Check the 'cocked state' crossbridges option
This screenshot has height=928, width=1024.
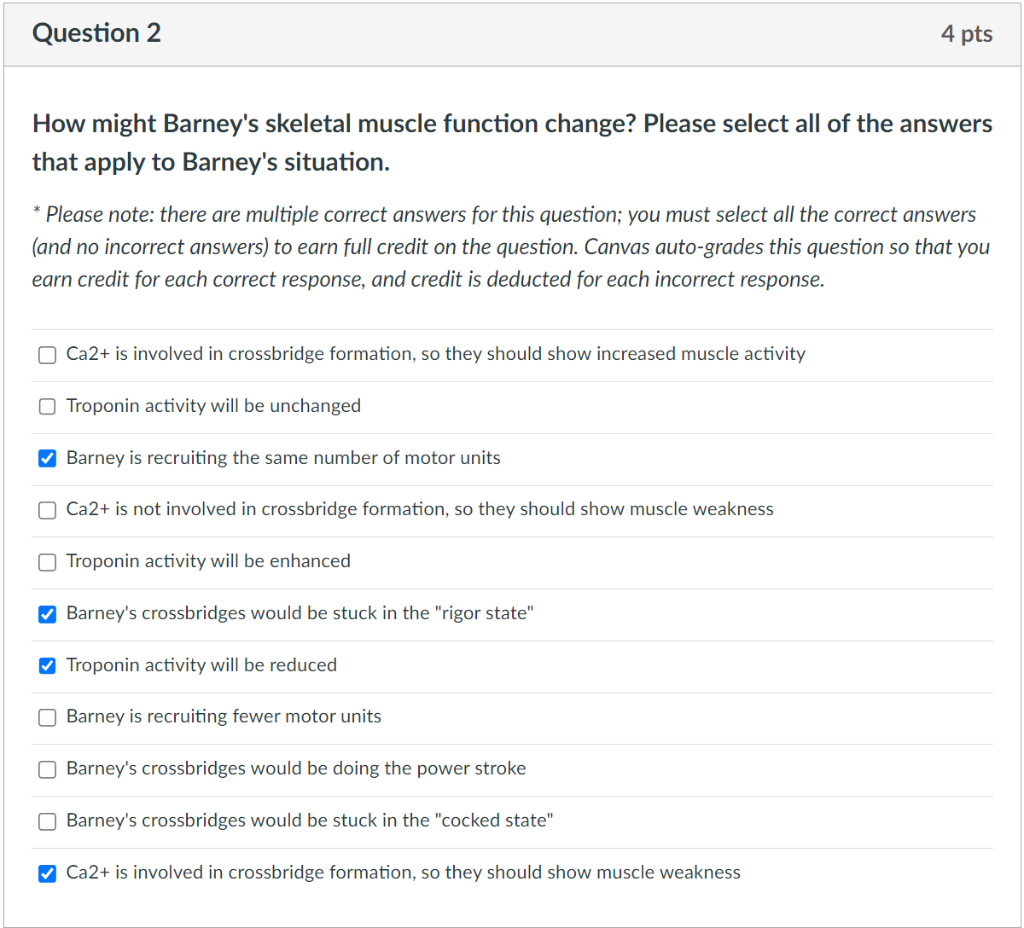click(x=46, y=821)
